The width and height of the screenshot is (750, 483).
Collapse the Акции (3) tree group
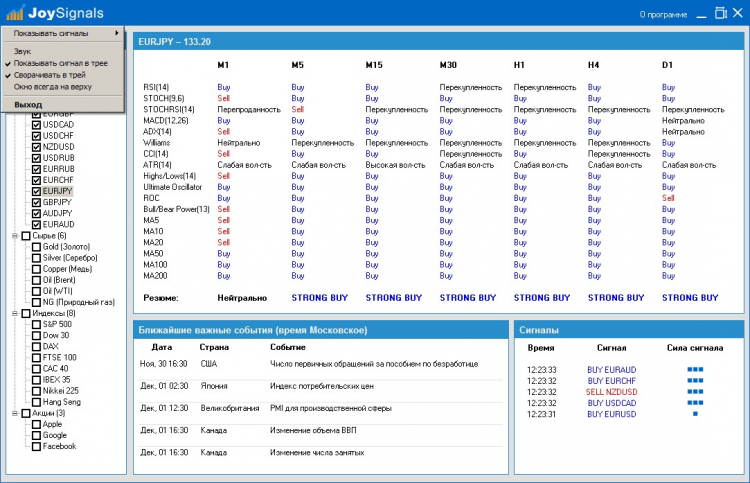14,413
